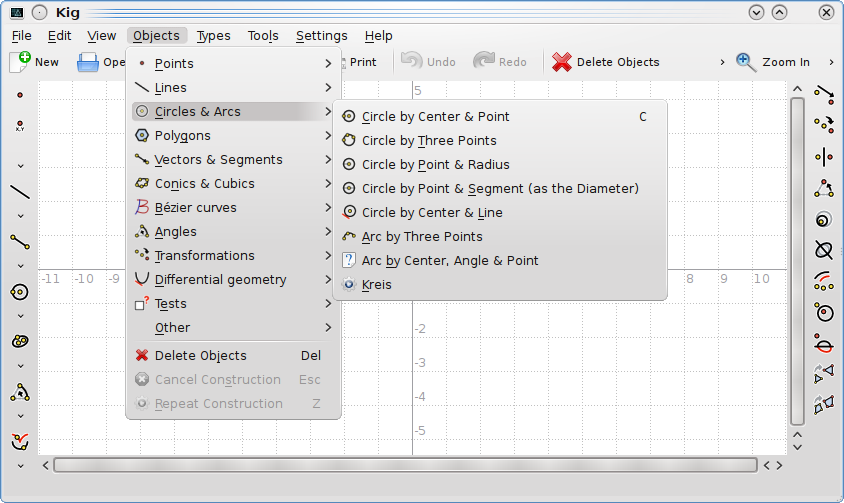Expand hidden view toolbar items after Zoom In

[x=832, y=62]
